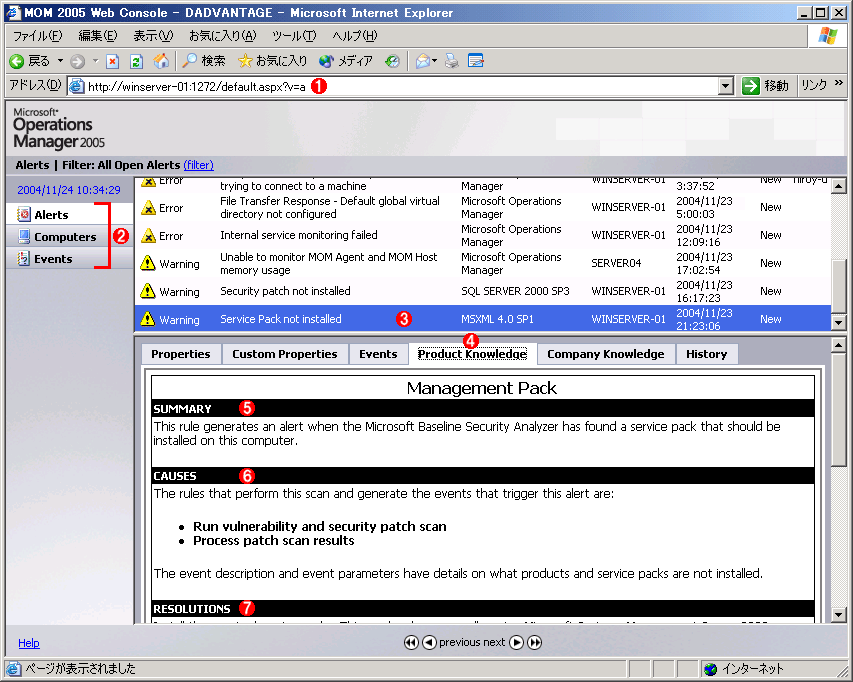This screenshot has height=682, width=853.
Task: Click the SERVER04 computer cell
Action: click(x=616, y=263)
